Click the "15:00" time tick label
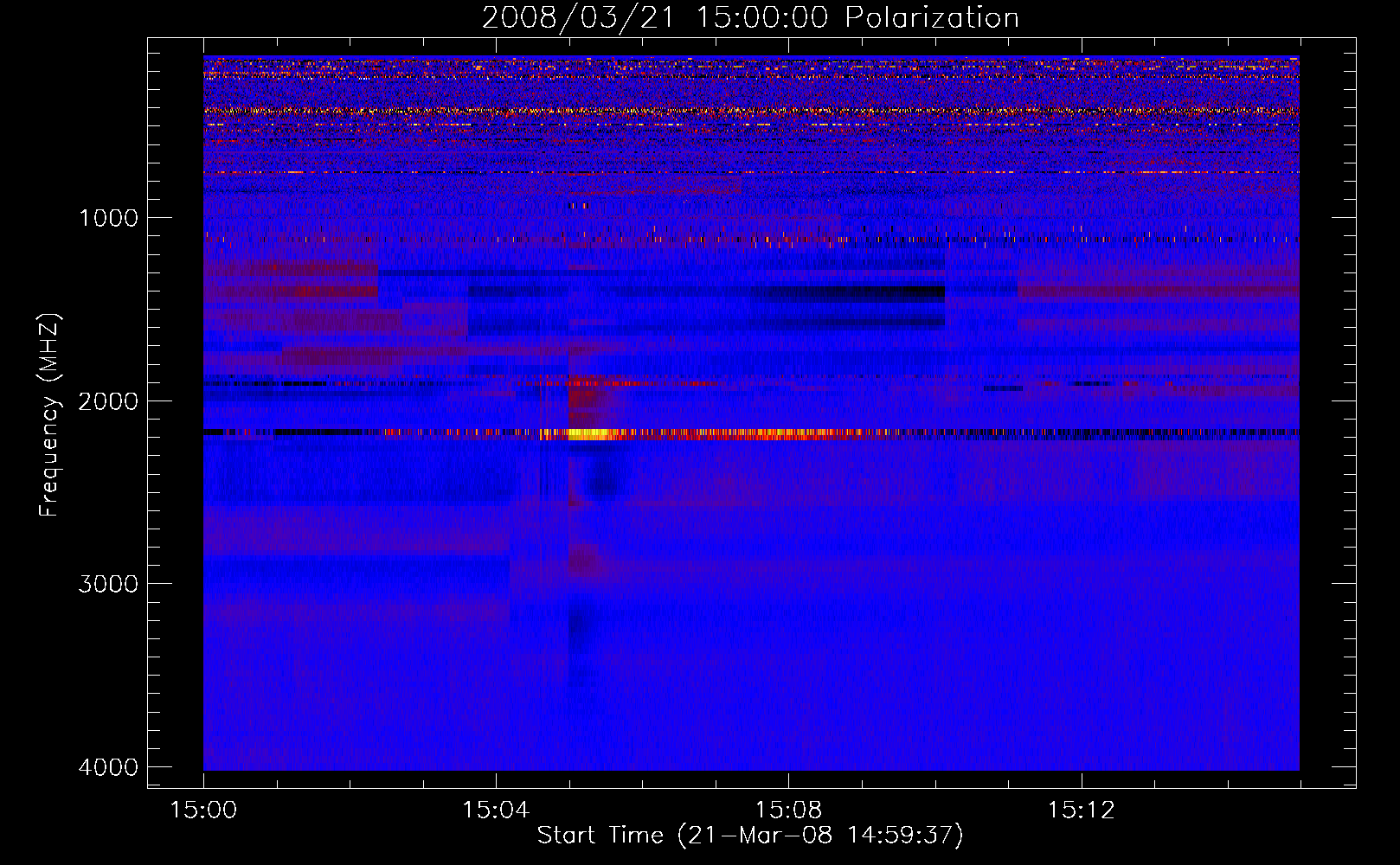The width and height of the screenshot is (1400, 865). tap(203, 810)
